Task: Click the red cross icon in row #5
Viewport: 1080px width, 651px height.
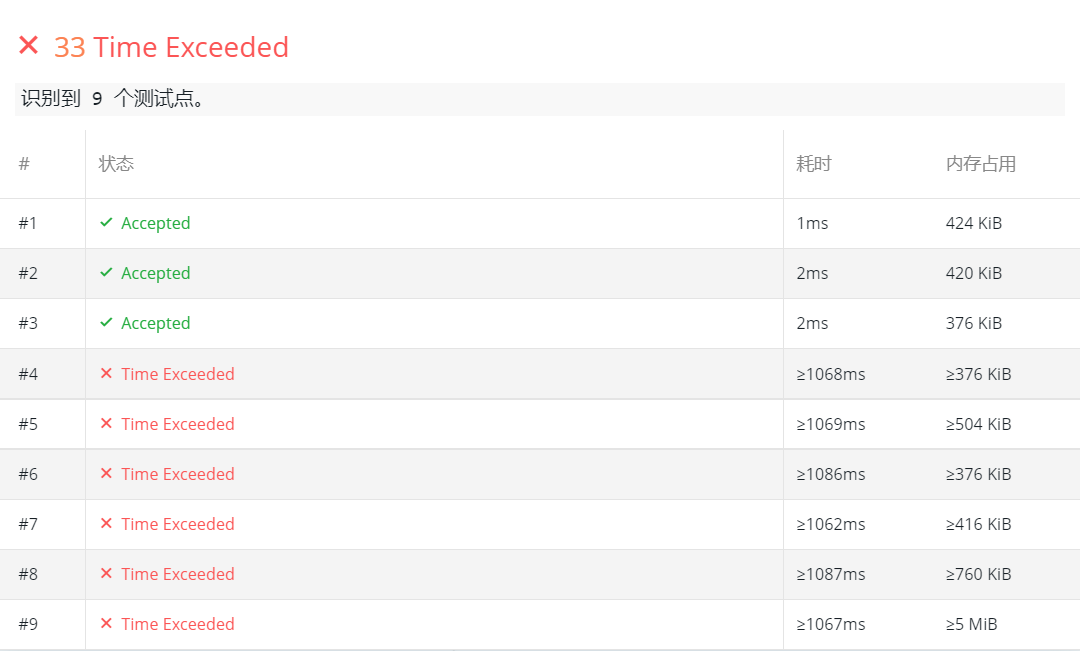Action: coord(106,423)
